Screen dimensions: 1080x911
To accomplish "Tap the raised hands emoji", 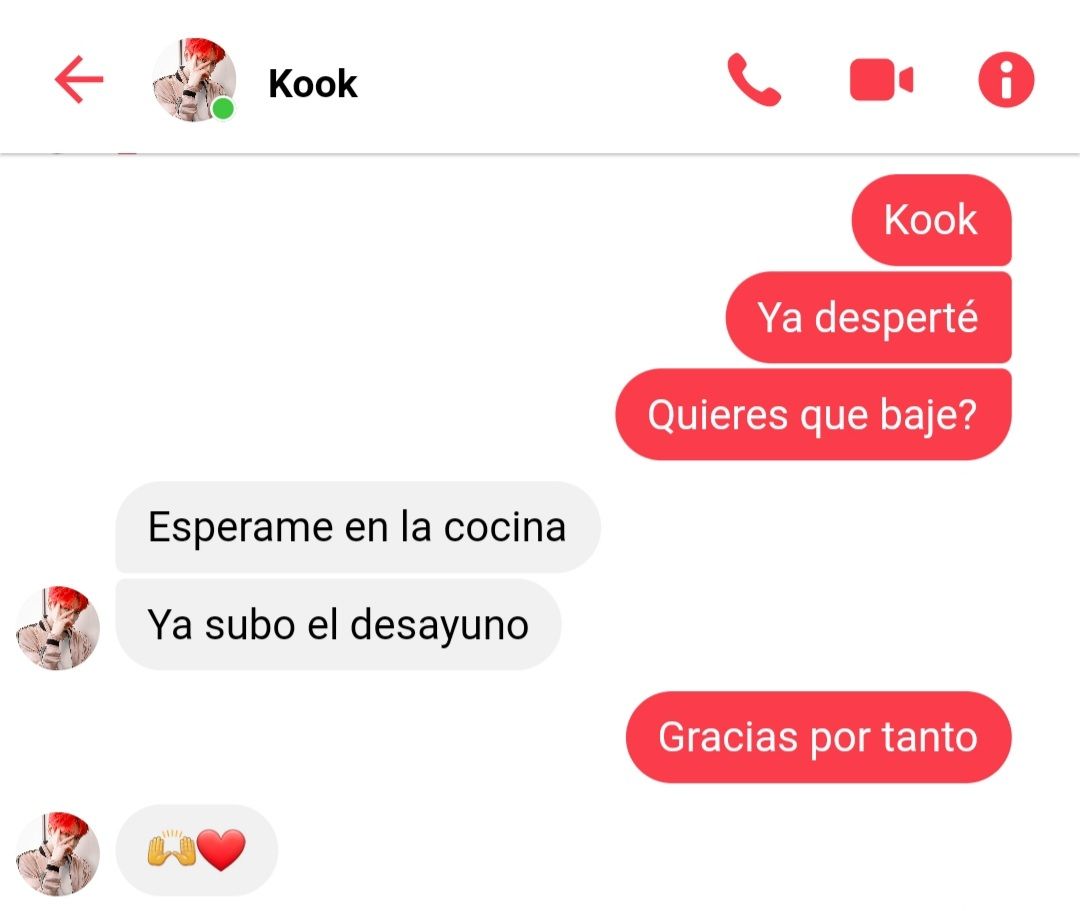I will click(171, 850).
